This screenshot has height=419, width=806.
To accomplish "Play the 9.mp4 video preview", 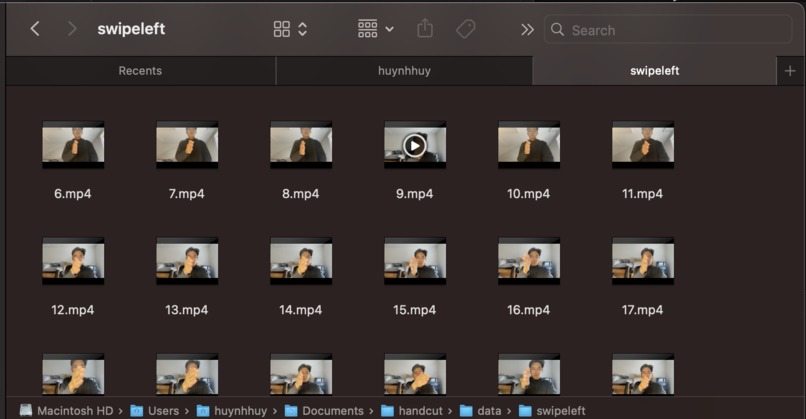I will [x=415, y=146].
